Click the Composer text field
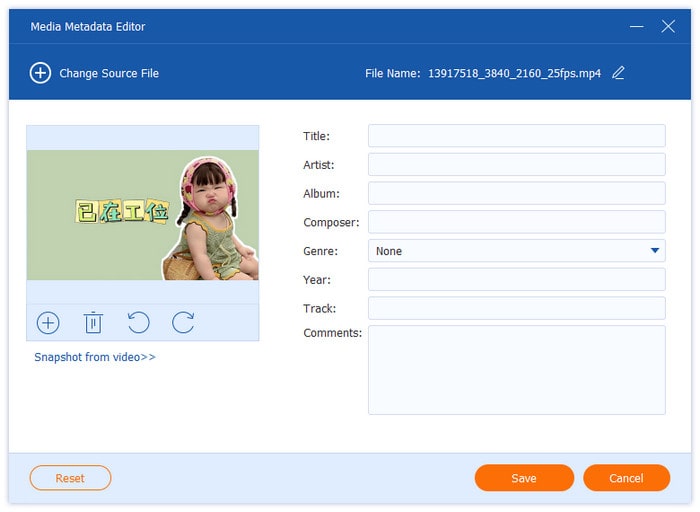This screenshot has width=700, height=512. coord(516,222)
